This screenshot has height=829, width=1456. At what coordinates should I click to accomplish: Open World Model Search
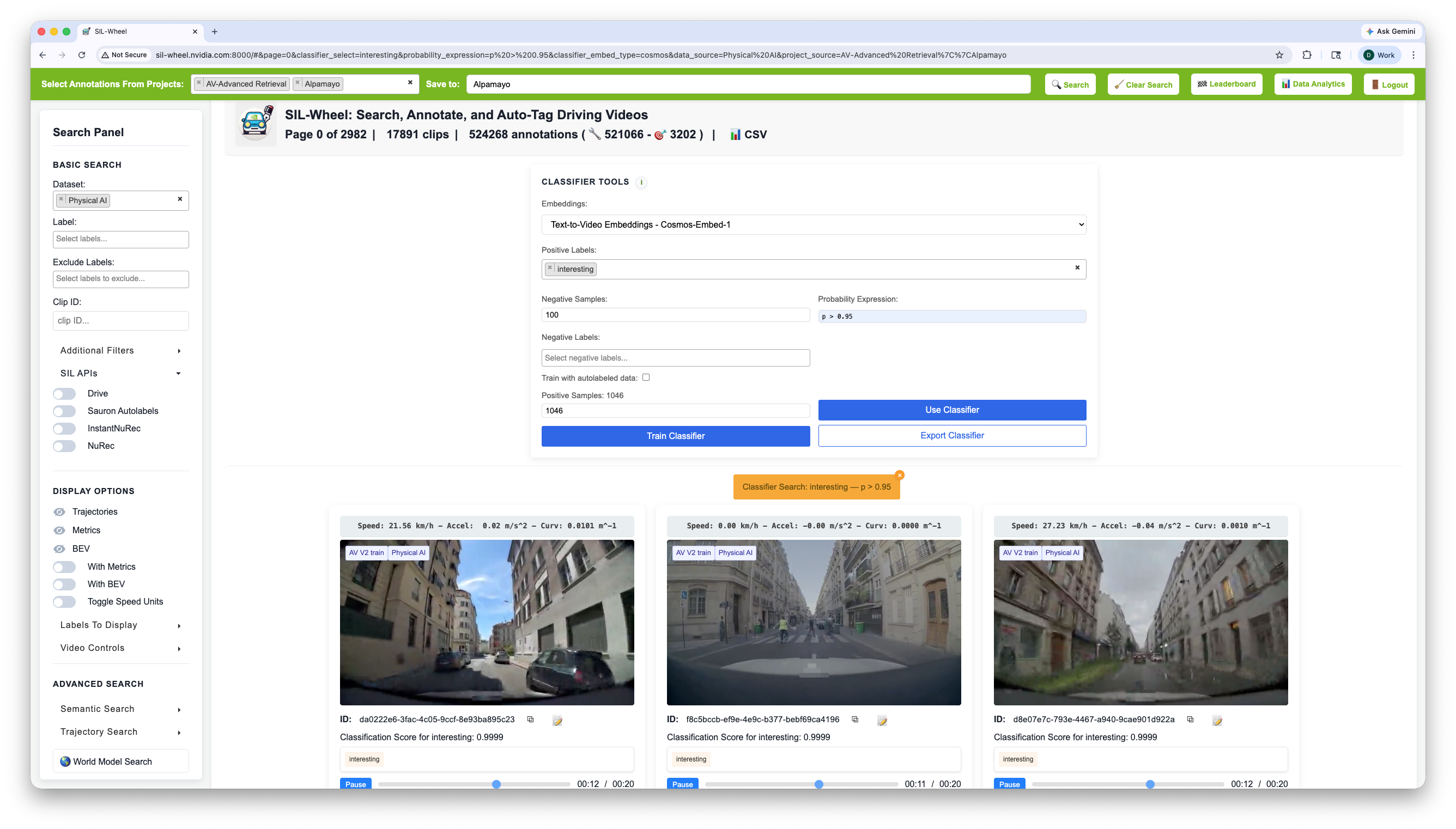(121, 761)
